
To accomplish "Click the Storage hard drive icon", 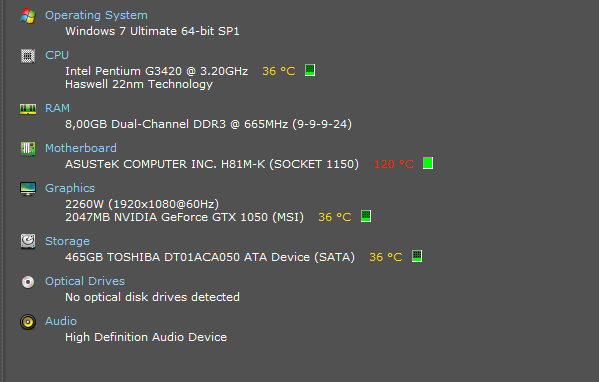I will pos(28,241).
